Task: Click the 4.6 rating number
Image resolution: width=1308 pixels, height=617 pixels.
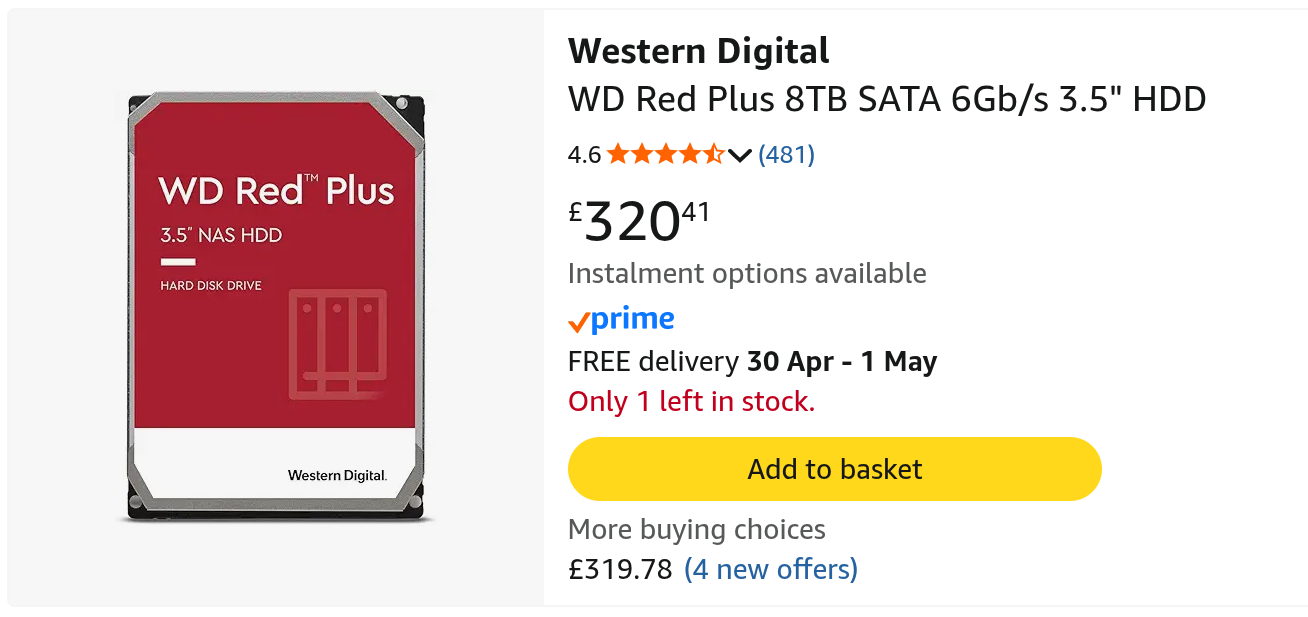Action: [x=584, y=155]
